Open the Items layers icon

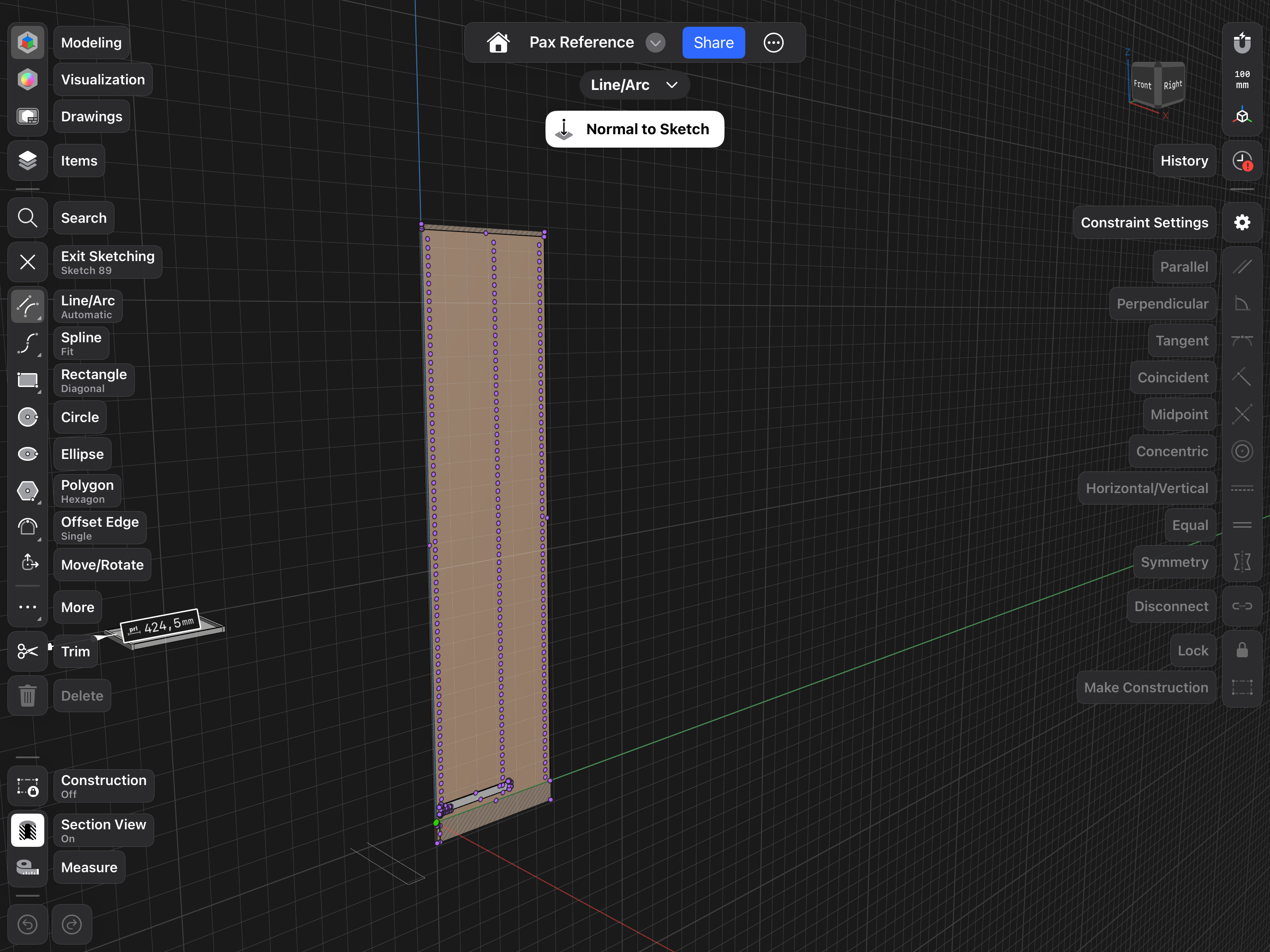pyautogui.click(x=28, y=161)
